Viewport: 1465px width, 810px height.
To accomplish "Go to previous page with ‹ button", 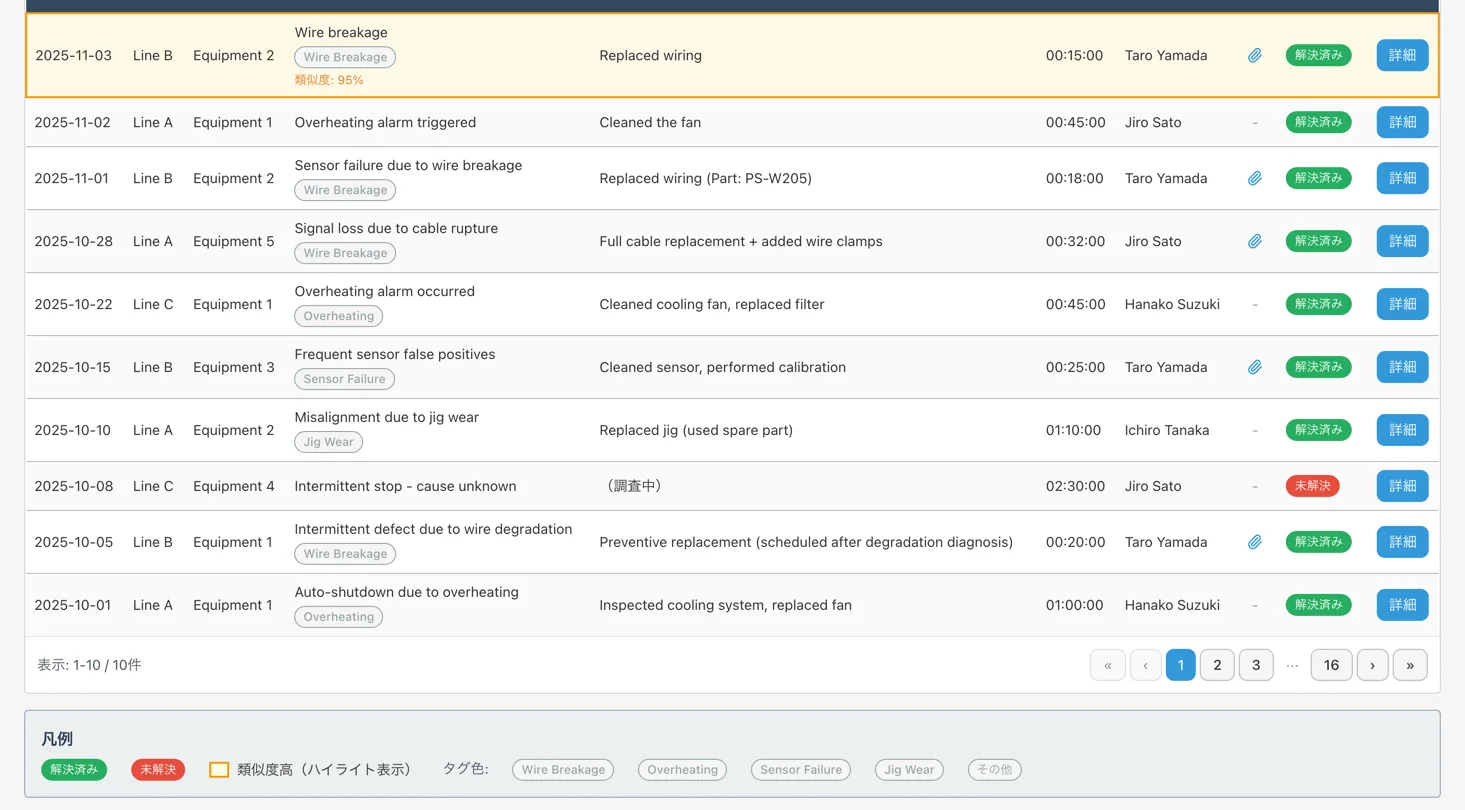I will pos(1145,665).
